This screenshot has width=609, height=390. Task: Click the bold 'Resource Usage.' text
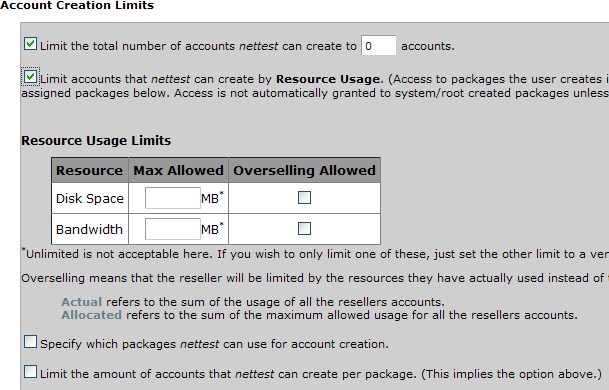pos(330,79)
